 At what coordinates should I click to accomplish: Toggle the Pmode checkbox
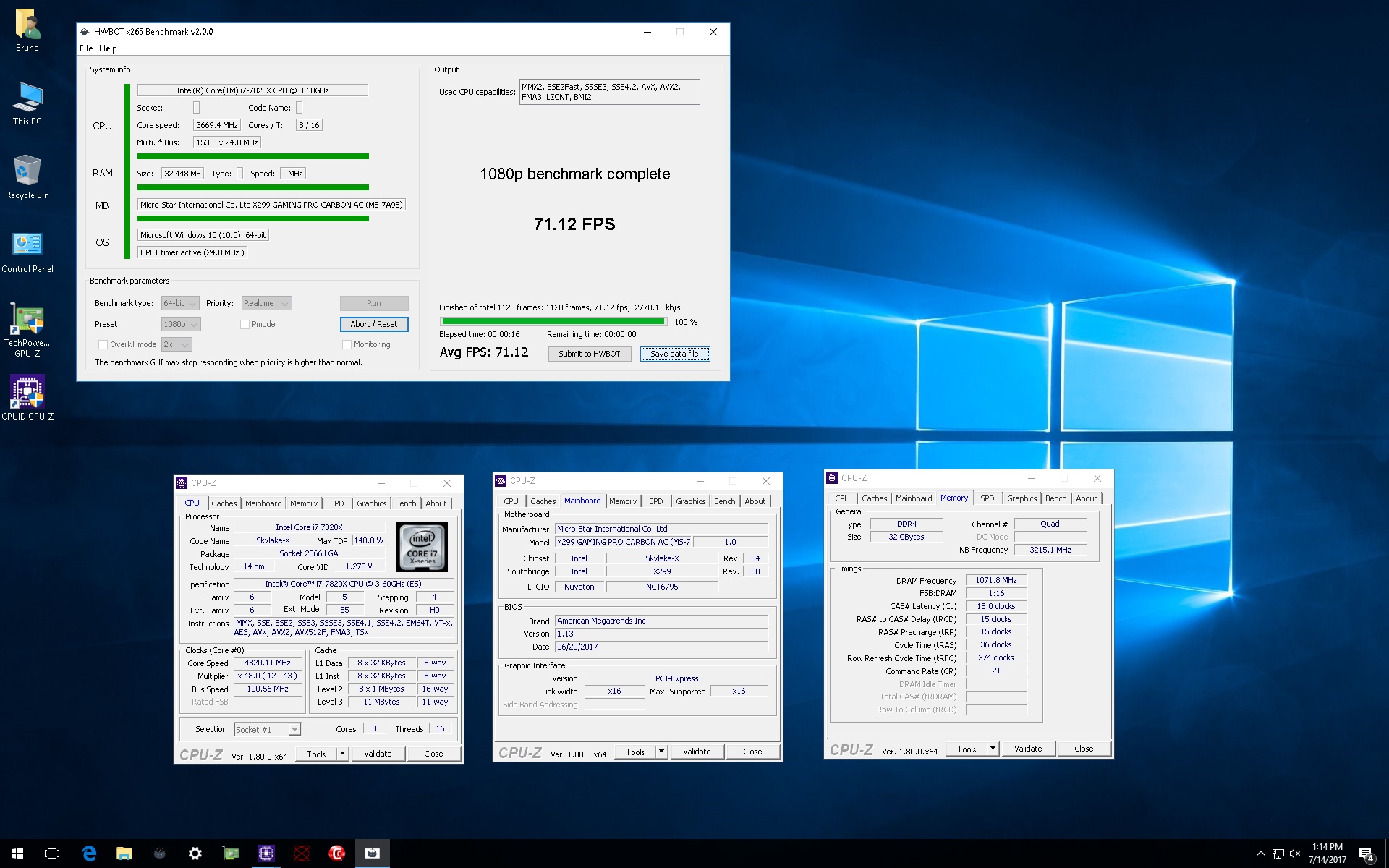pyautogui.click(x=245, y=324)
